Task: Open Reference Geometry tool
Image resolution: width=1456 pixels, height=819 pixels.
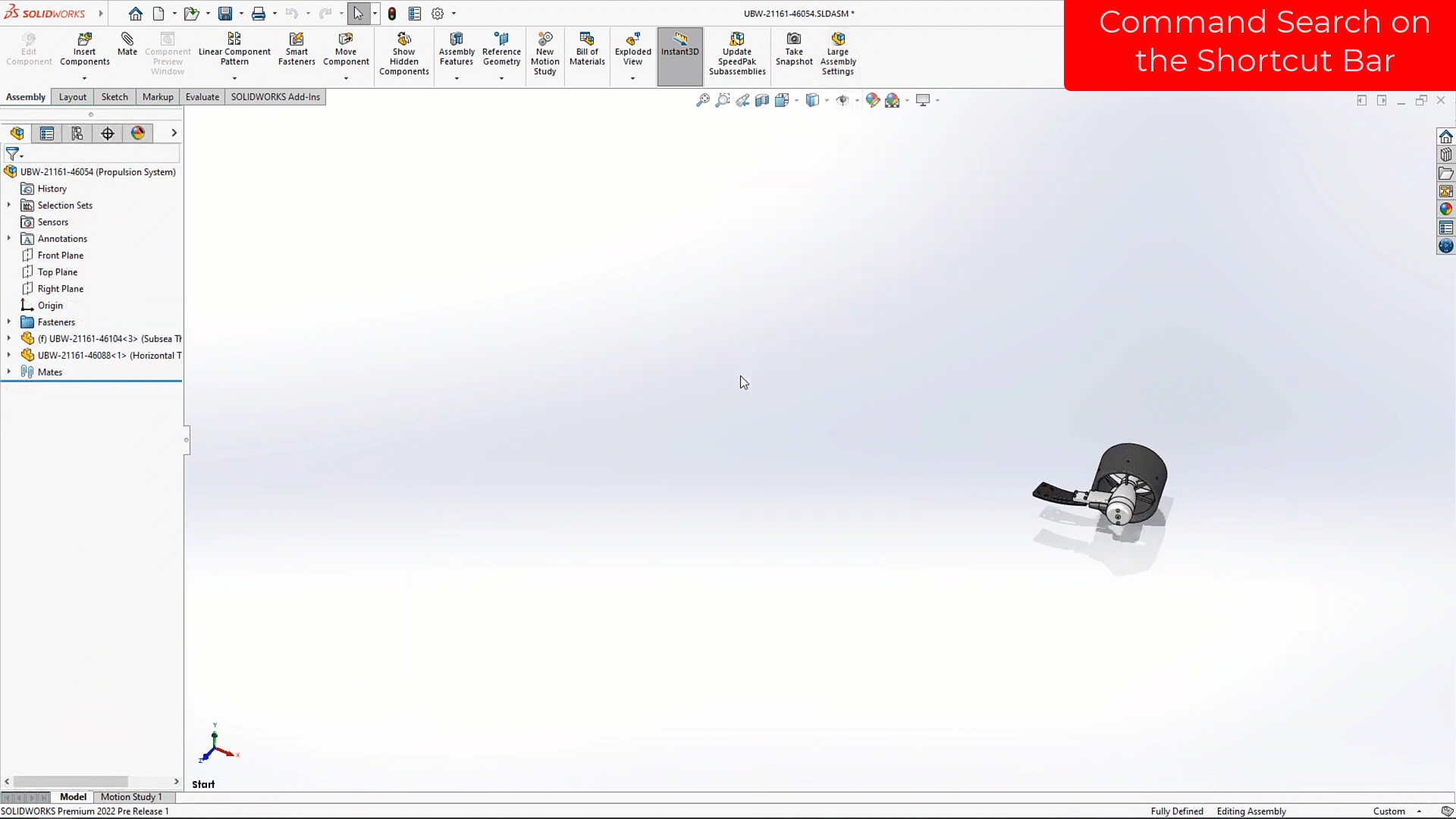Action: tap(501, 49)
